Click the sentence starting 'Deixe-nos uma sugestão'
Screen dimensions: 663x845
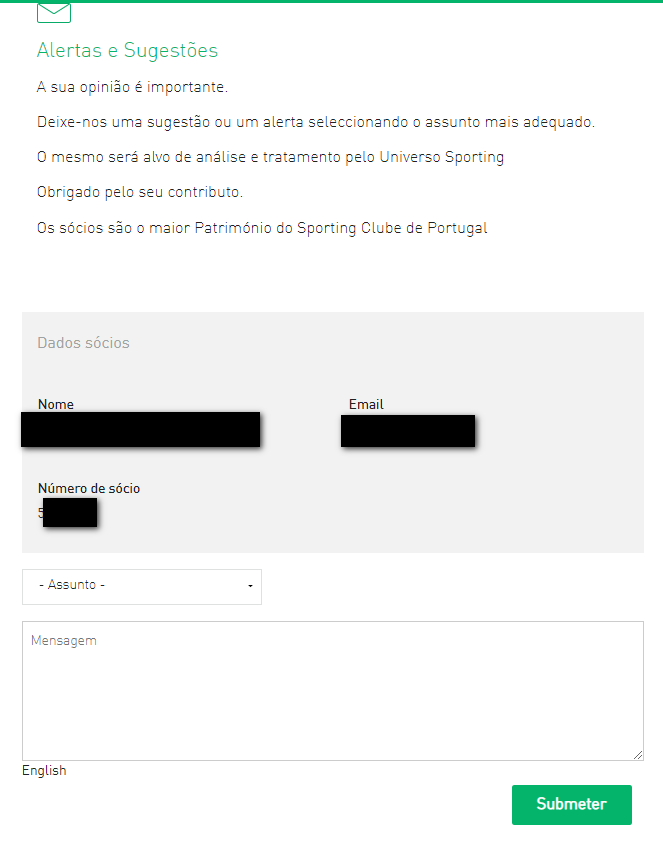(x=316, y=122)
